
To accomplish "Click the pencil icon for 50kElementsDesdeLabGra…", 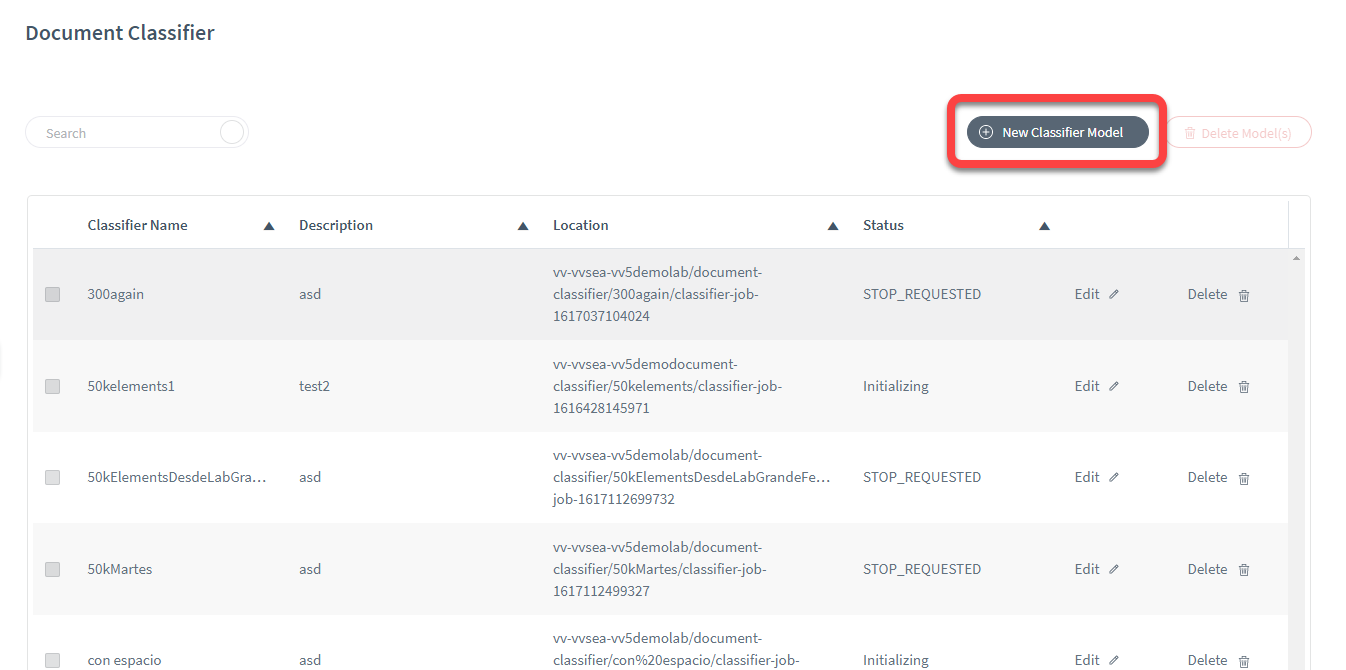I will tap(1114, 478).
